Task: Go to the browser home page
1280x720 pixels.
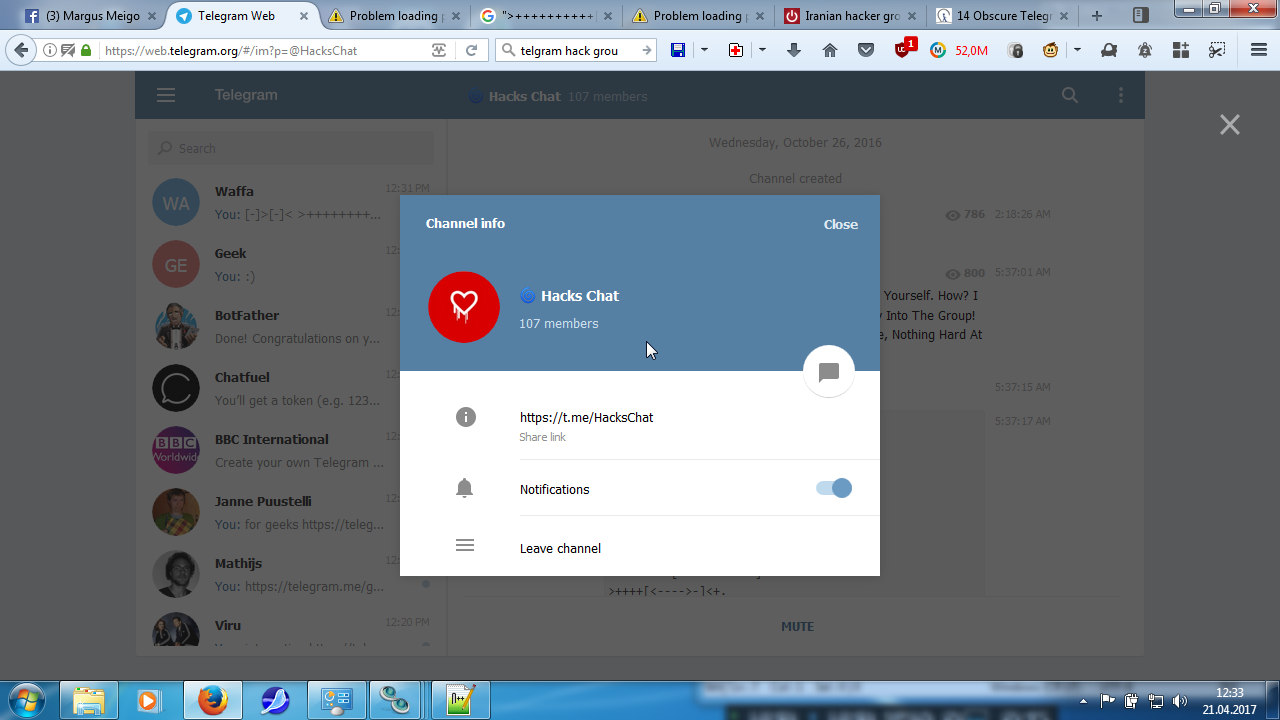Action: [x=830, y=50]
